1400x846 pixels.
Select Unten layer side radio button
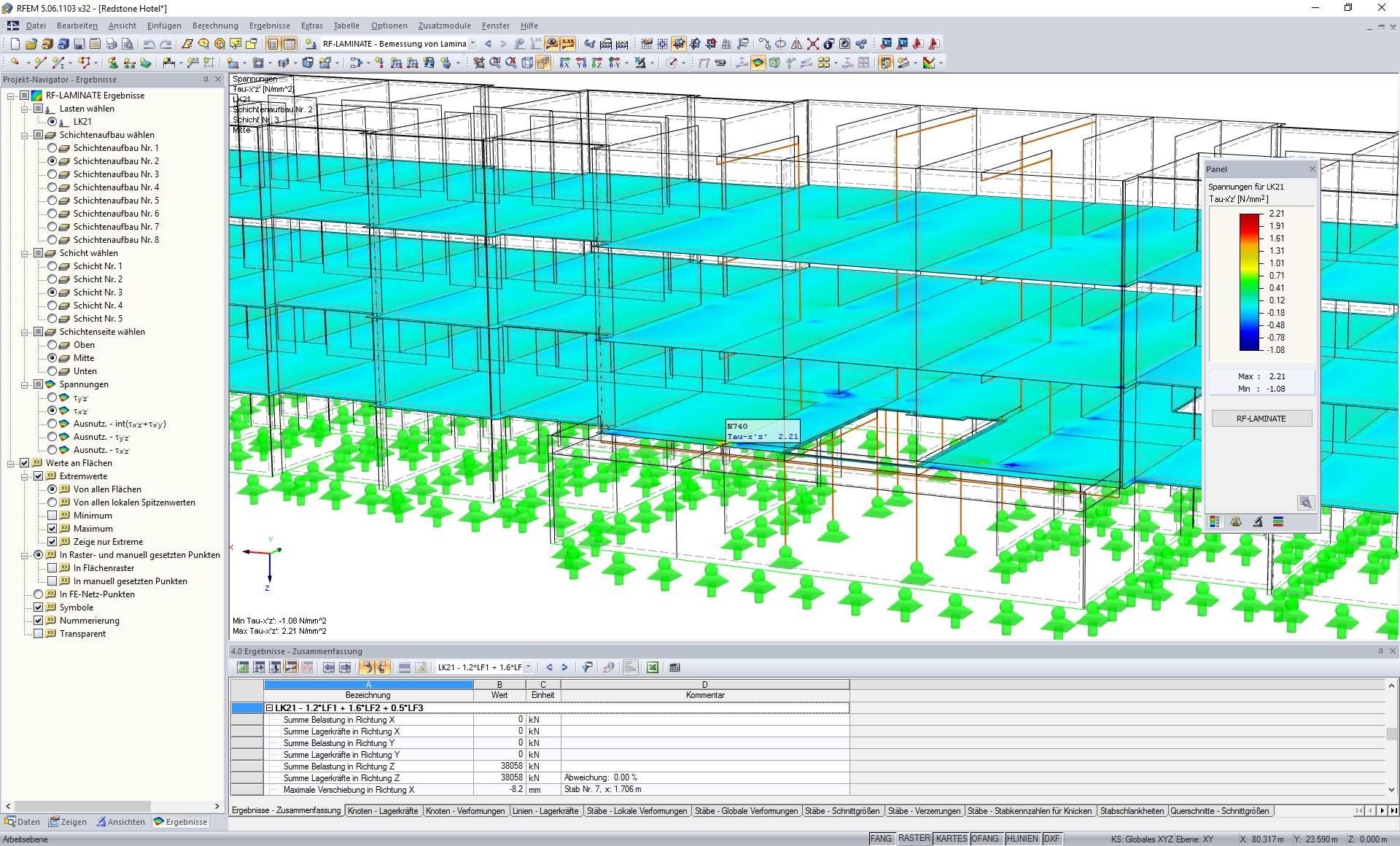52,371
